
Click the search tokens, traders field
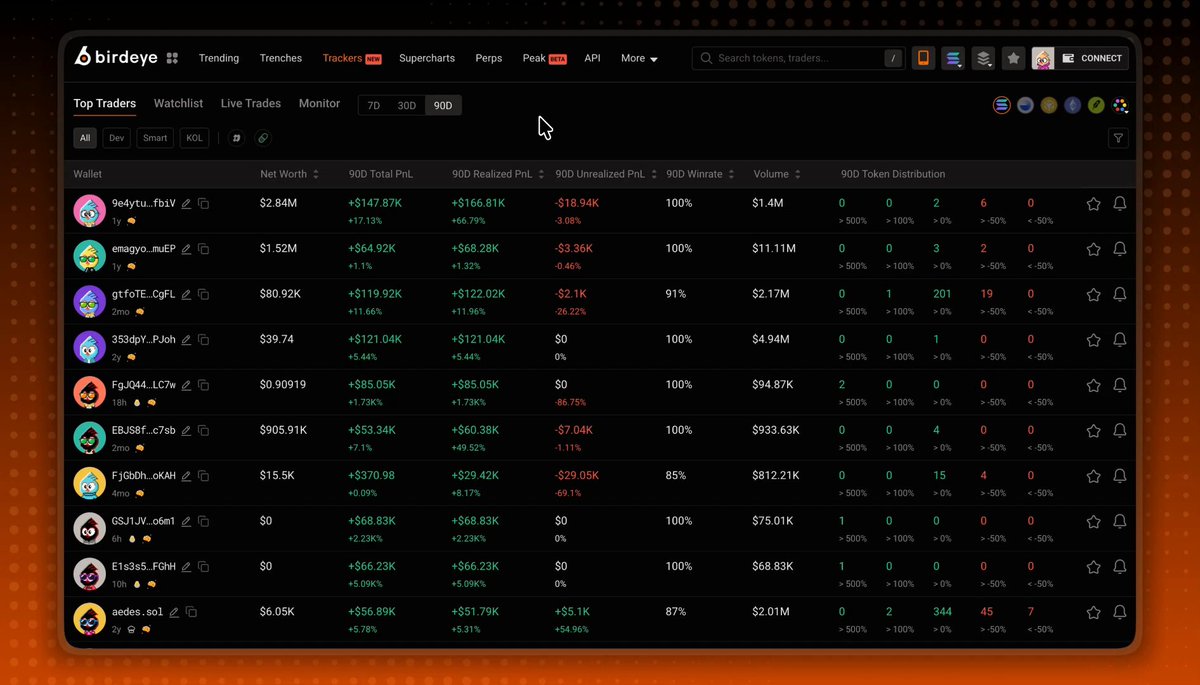point(798,58)
